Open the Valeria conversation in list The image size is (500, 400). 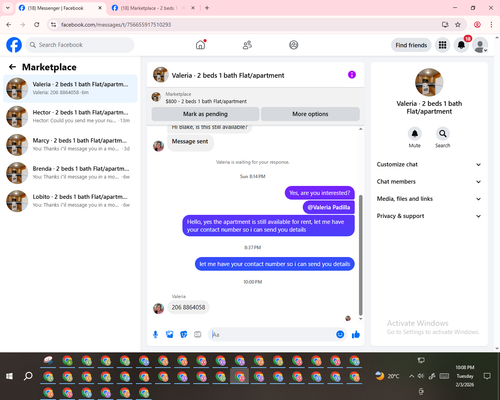[x=70, y=88]
